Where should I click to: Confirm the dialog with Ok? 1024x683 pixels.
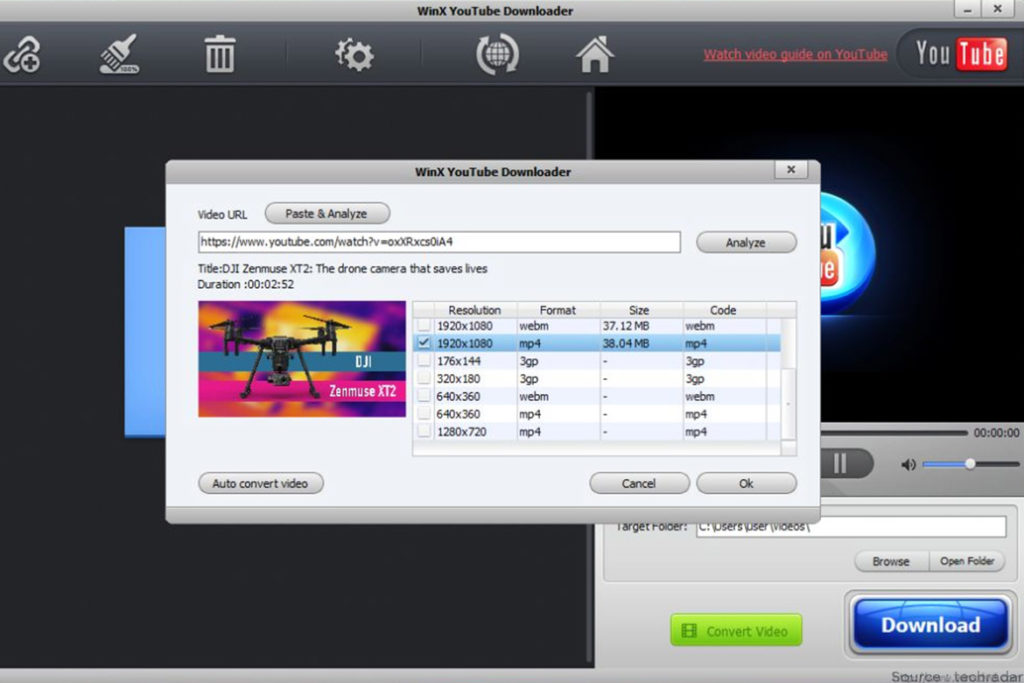[746, 483]
